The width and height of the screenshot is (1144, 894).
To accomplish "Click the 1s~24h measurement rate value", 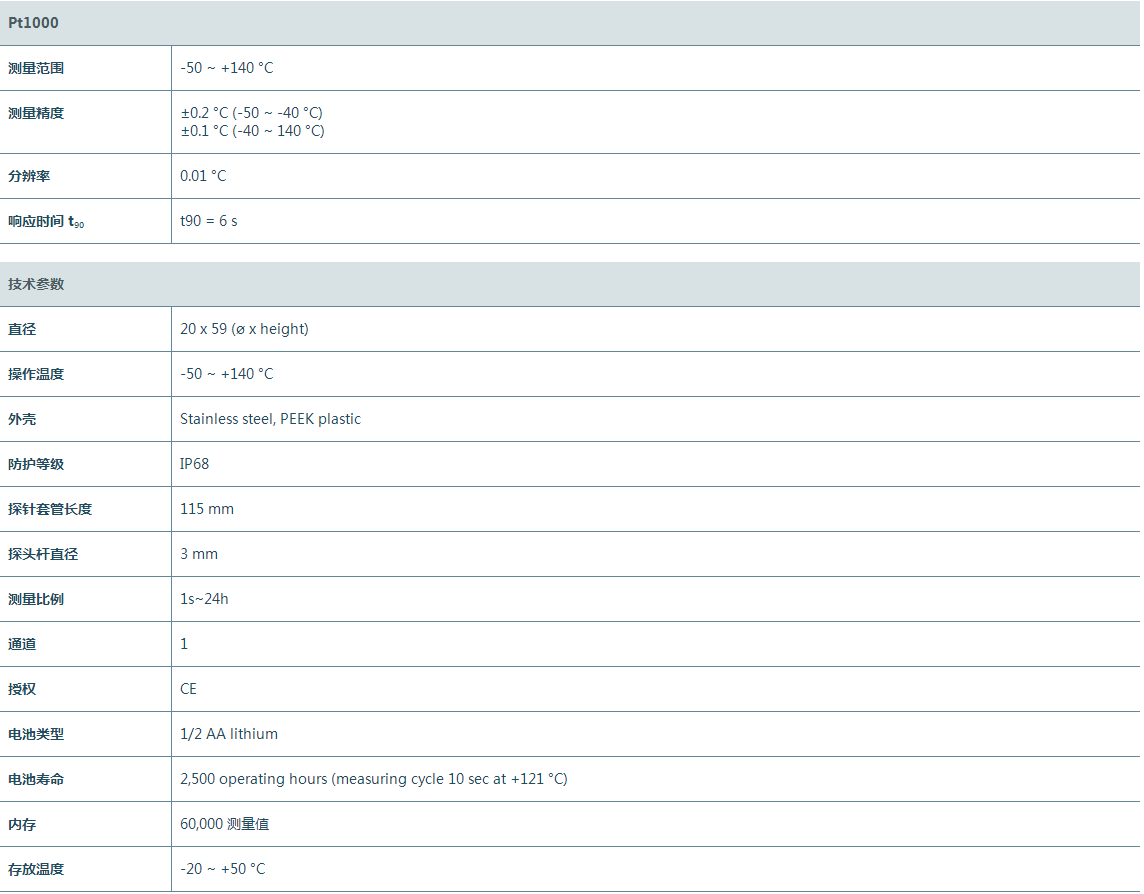I will [204, 599].
